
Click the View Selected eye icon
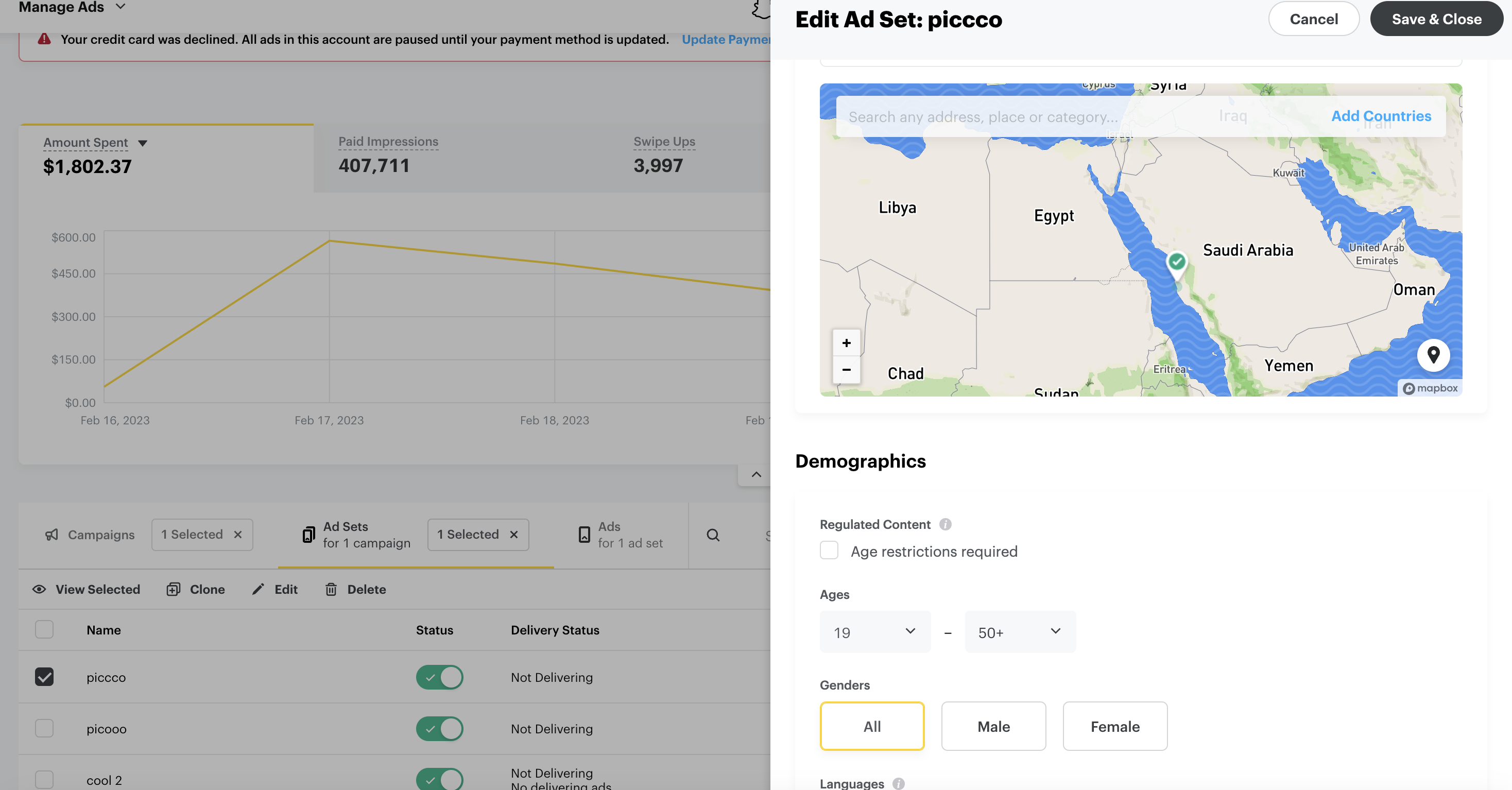(39, 589)
